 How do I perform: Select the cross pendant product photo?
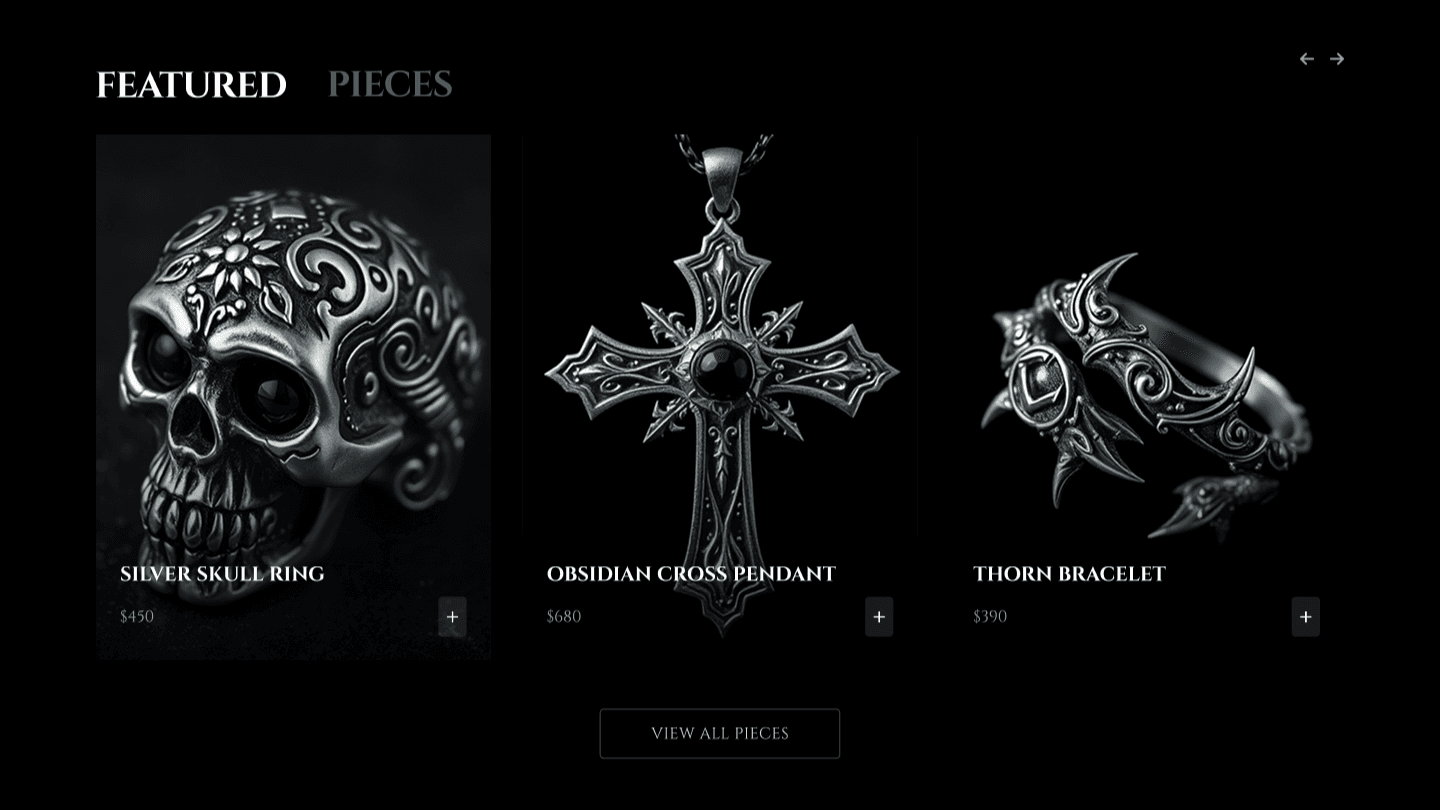coord(720,397)
